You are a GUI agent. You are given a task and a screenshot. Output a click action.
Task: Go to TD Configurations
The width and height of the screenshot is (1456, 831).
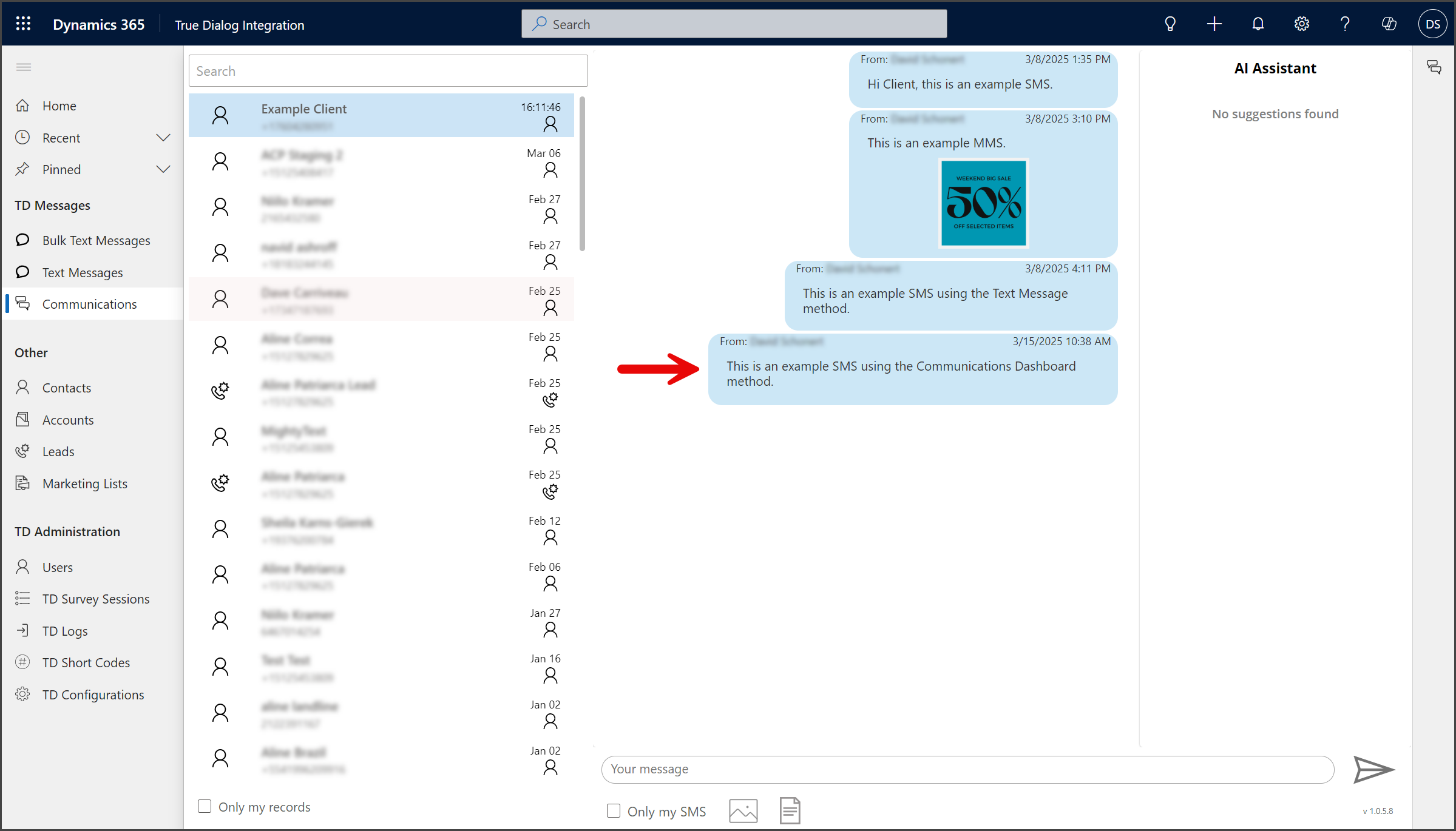tap(92, 695)
